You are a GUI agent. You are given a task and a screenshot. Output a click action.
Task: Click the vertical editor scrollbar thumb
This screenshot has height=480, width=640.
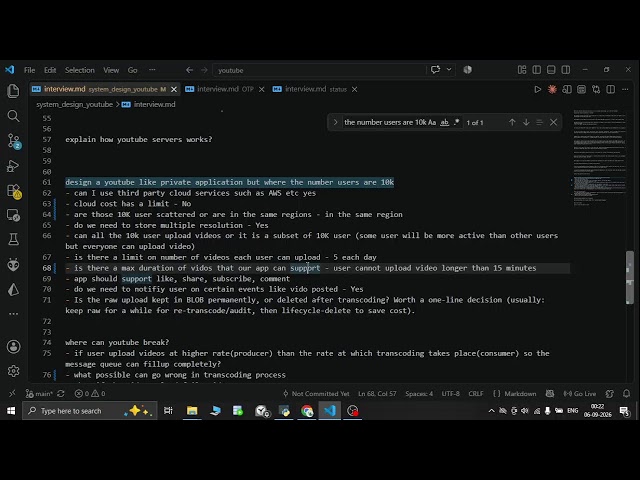(630, 277)
